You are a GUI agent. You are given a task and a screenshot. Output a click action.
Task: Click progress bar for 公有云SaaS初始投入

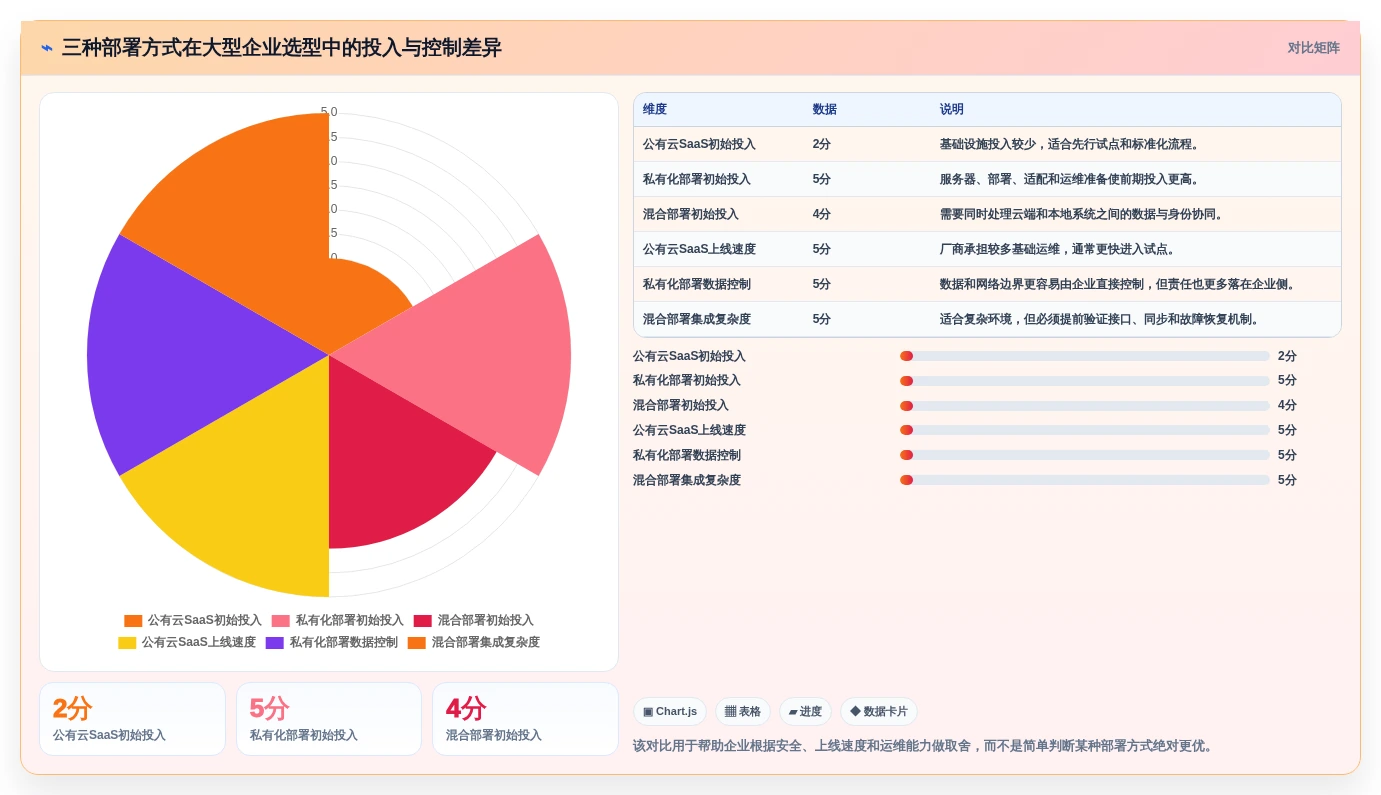point(1085,356)
